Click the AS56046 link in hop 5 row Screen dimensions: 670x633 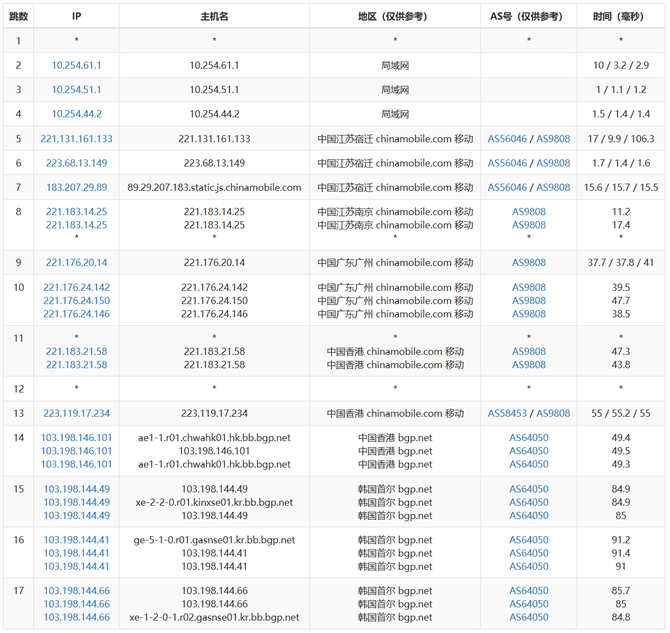point(508,139)
